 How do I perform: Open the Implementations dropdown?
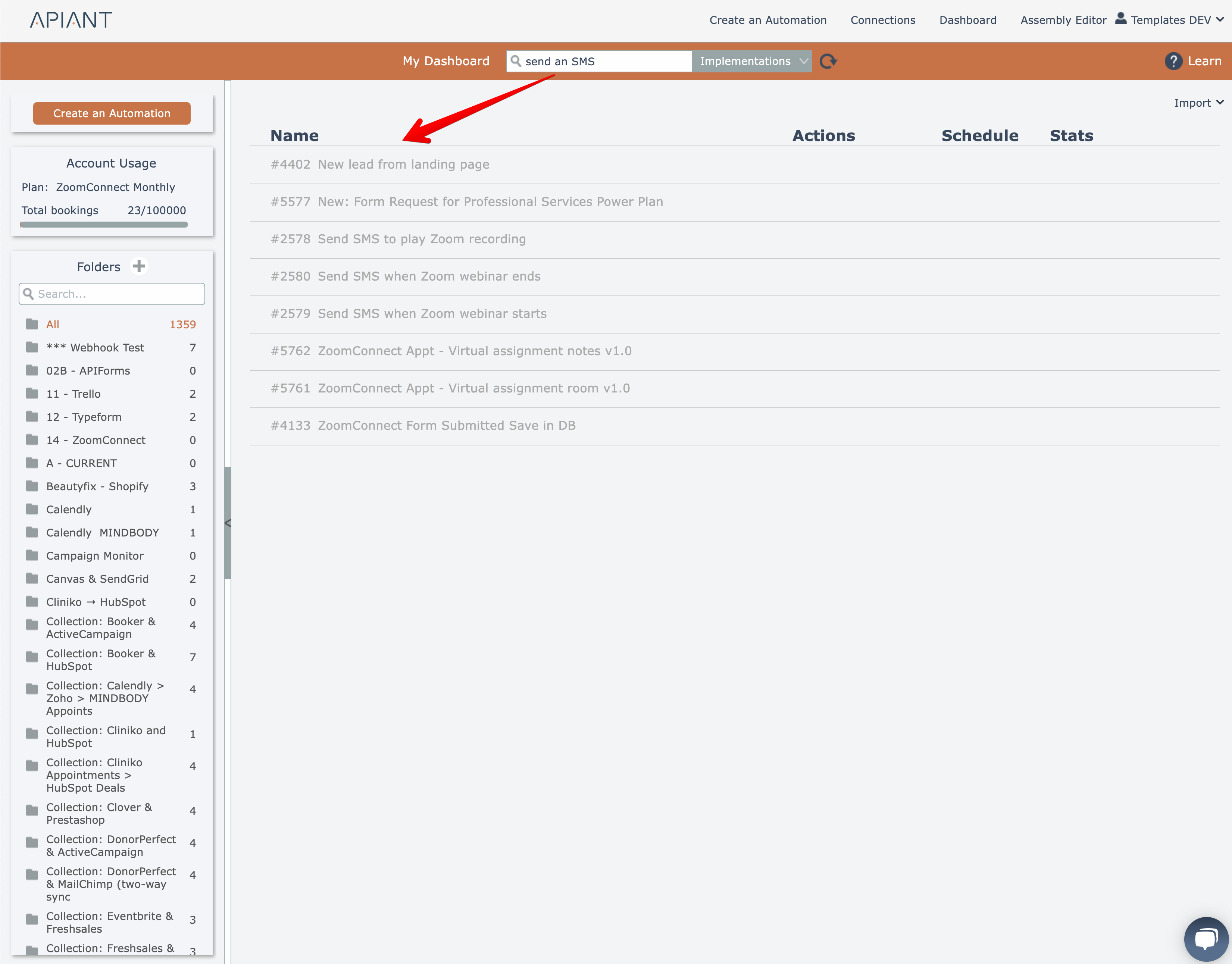(752, 61)
